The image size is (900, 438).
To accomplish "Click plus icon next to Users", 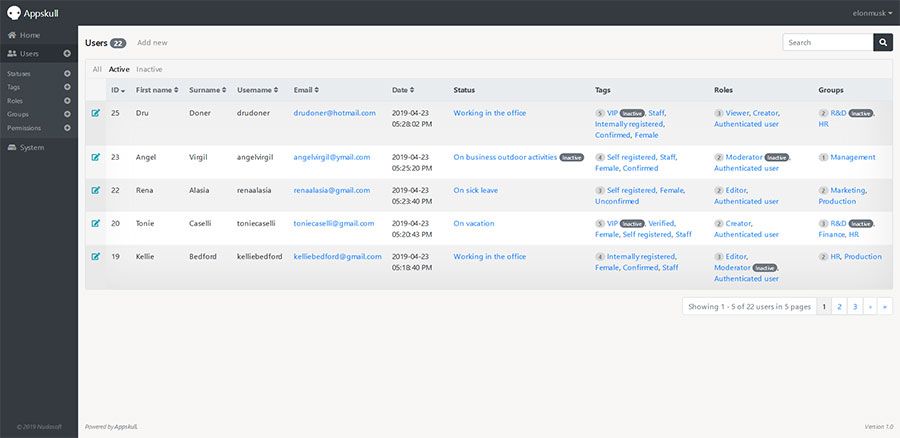I will coord(67,53).
